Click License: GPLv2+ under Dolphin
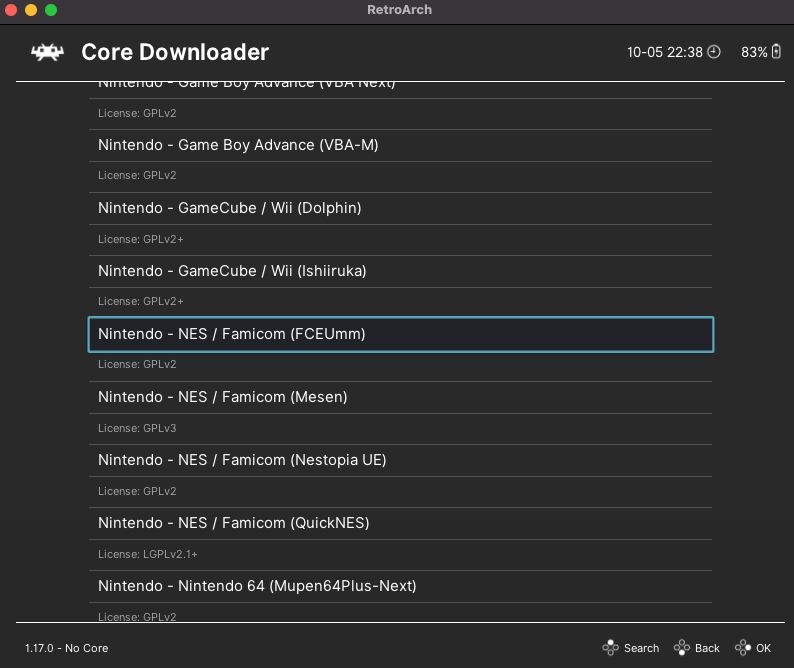 tap(141, 240)
